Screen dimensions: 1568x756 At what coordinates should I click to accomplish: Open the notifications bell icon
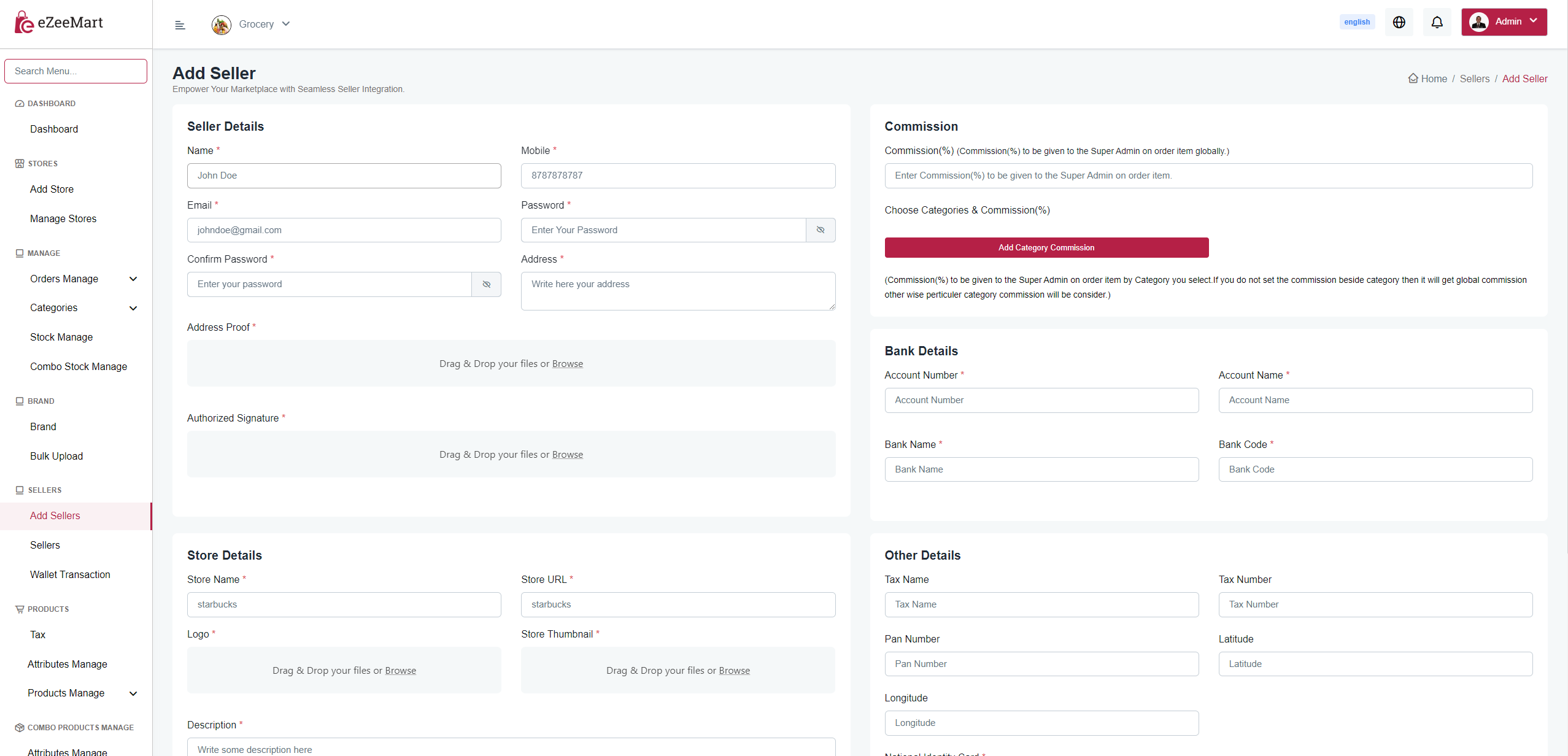pos(1437,22)
